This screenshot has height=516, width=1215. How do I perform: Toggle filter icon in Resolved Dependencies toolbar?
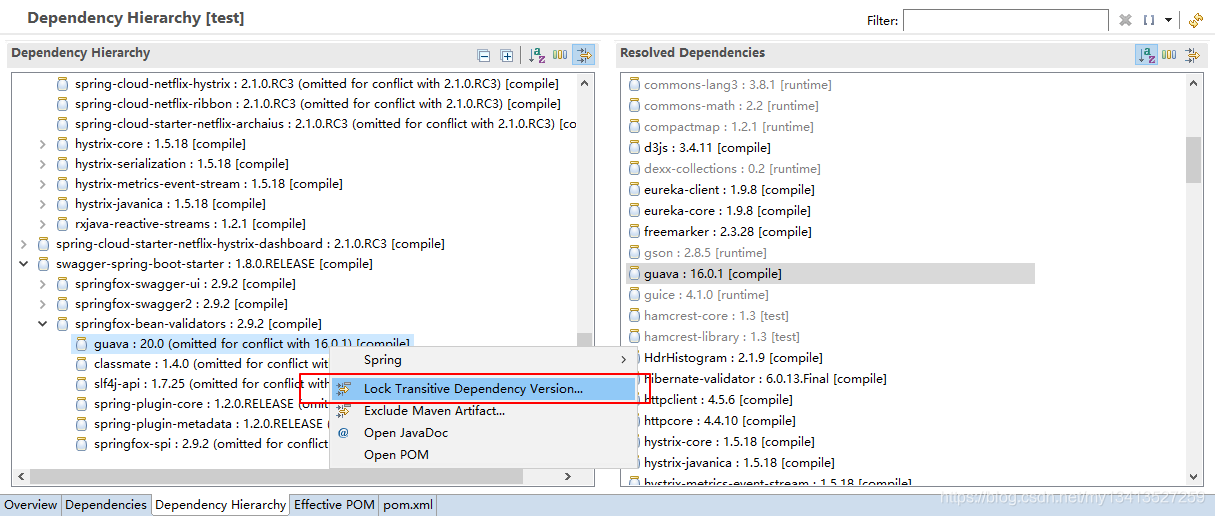point(1191,55)
